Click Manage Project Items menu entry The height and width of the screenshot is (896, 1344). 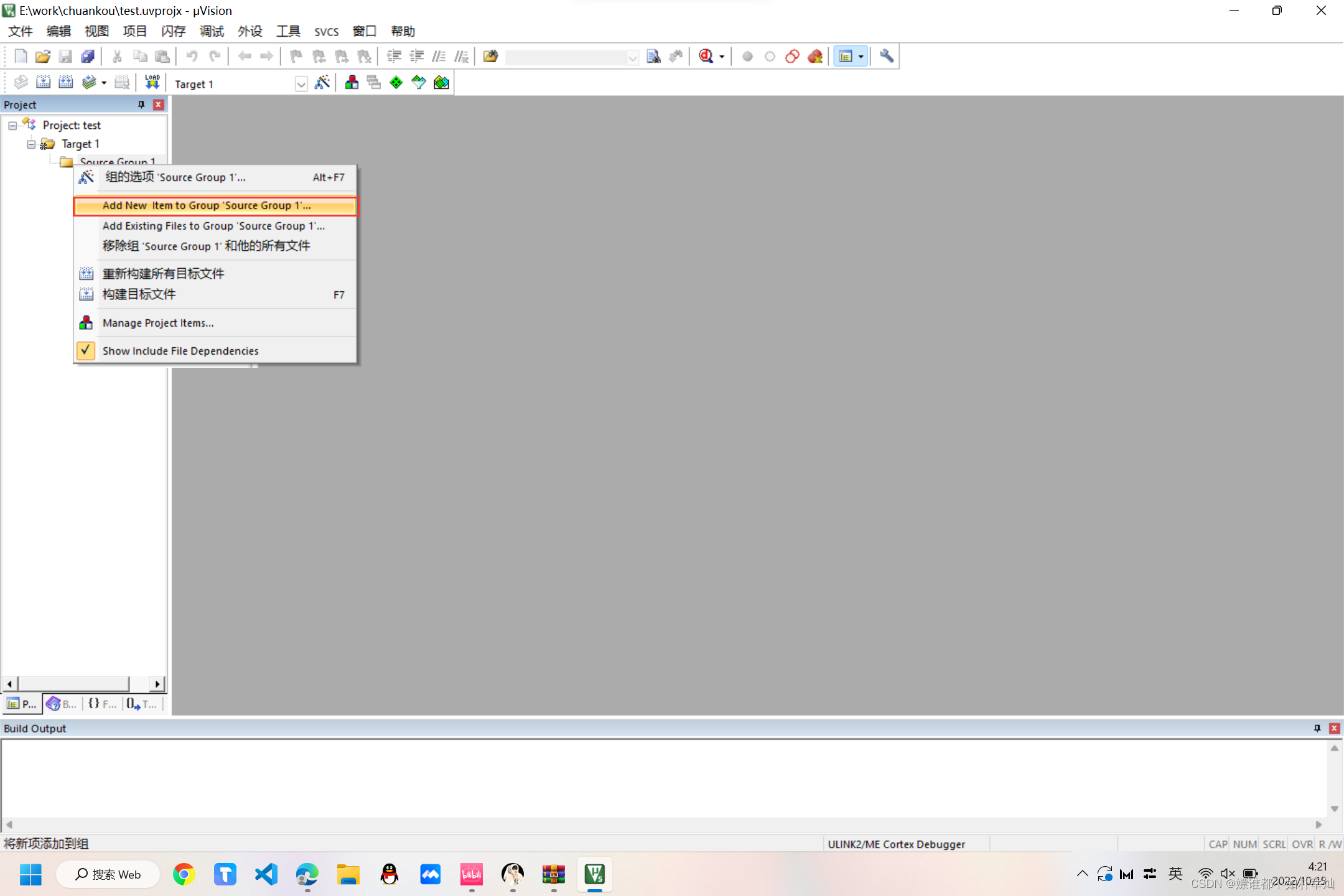click(158, 323)
